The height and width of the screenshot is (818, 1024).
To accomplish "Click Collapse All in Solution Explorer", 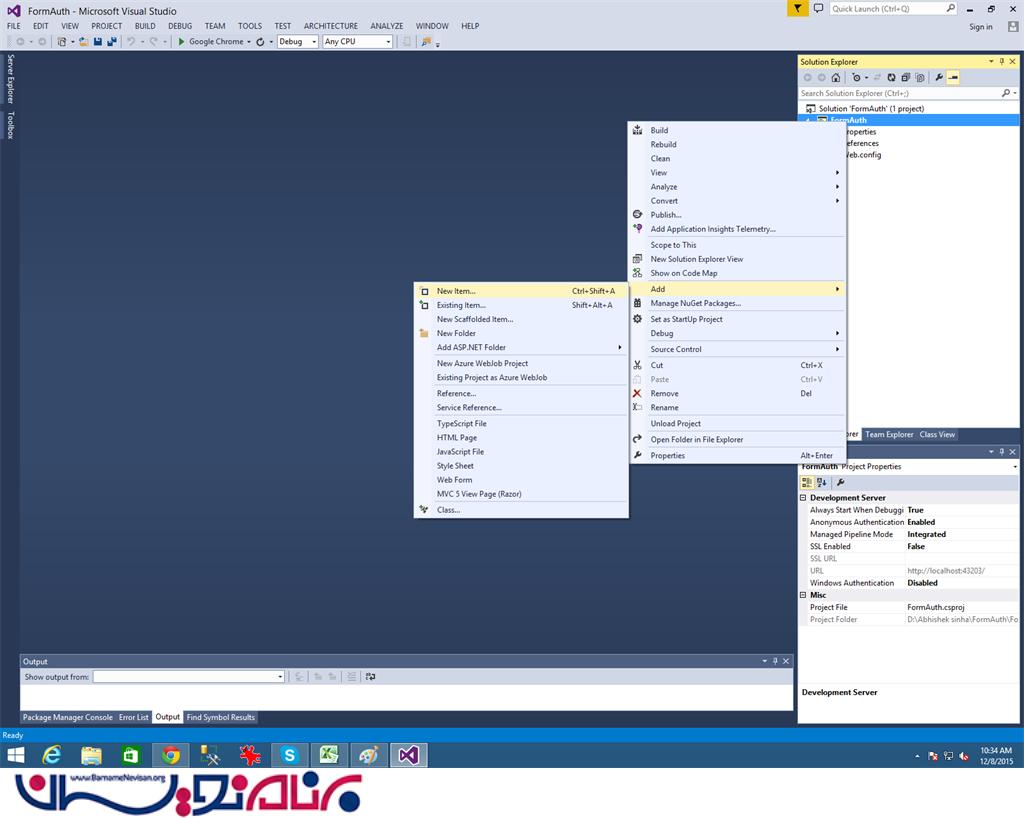I will (x=905, y=78).
